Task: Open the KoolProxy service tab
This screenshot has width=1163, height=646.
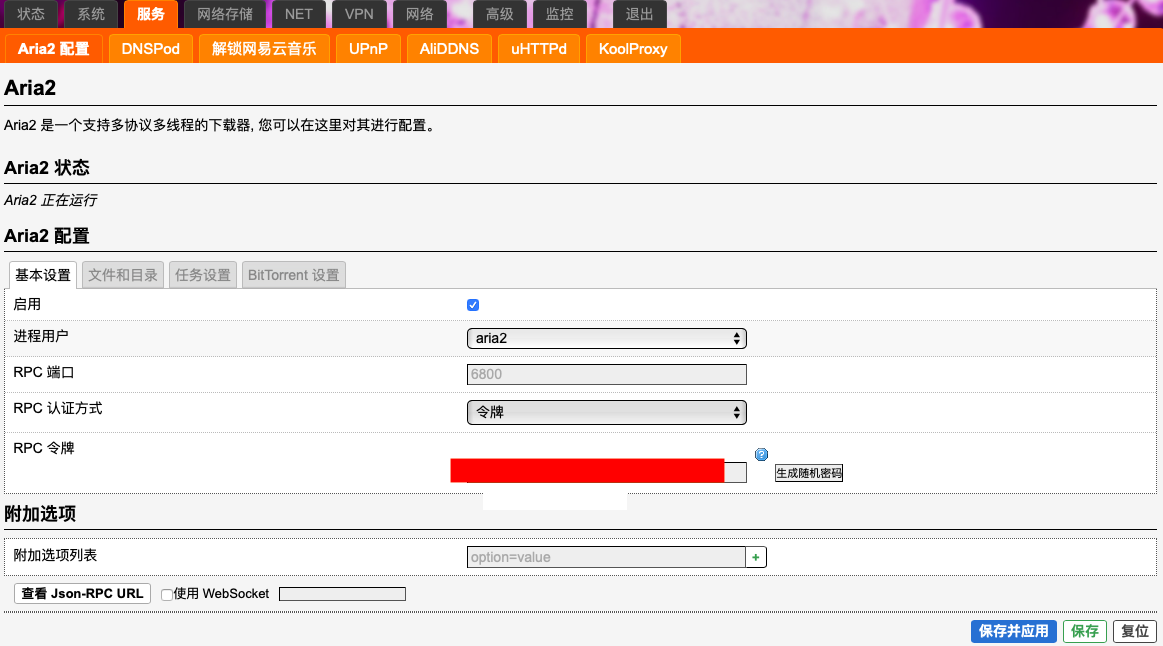Action: (x=633, y=49)
